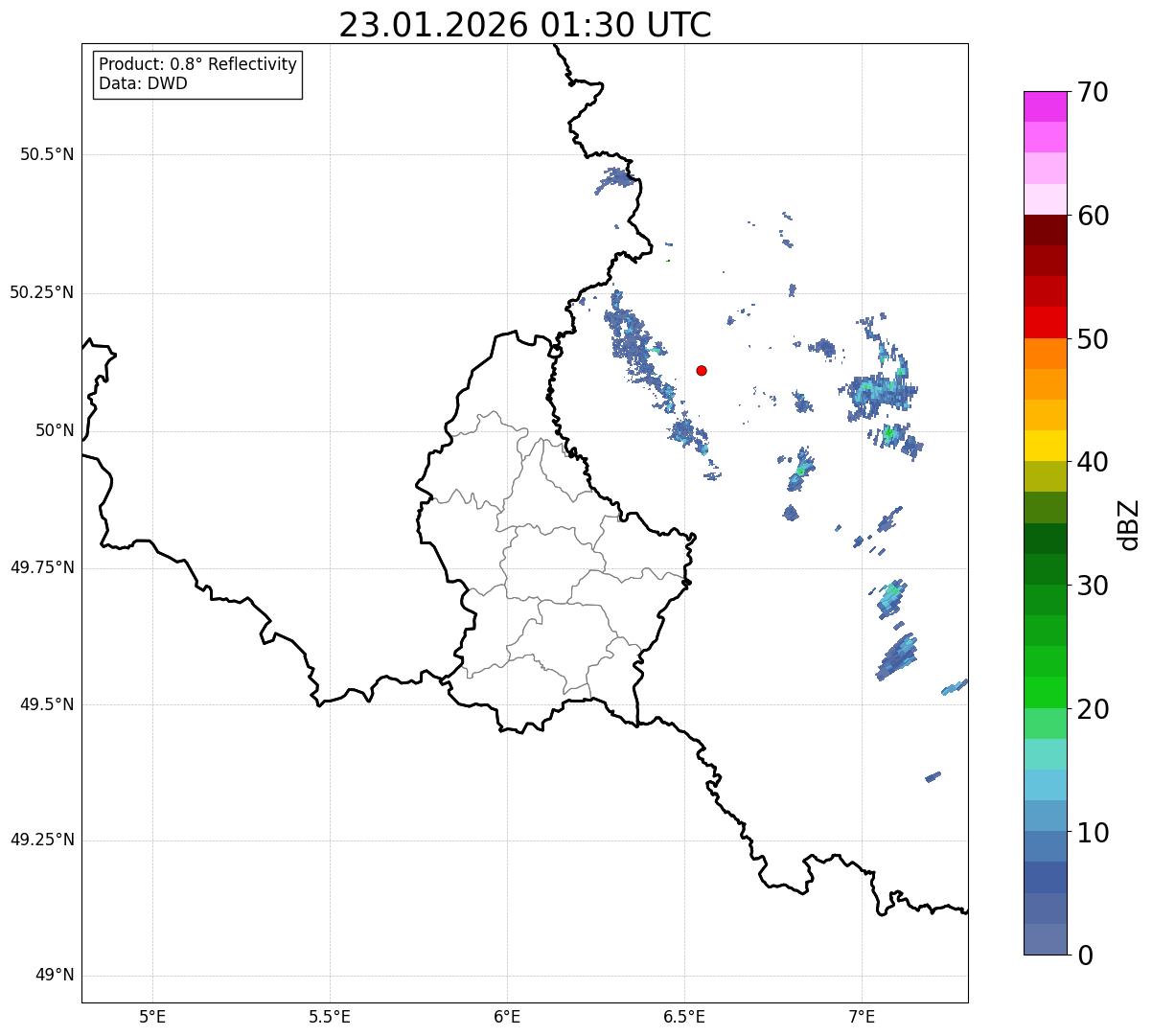Viewport: 1152px width, 1036px height.
Task: Click the colorbar tick label 50
Action: 1093,339
